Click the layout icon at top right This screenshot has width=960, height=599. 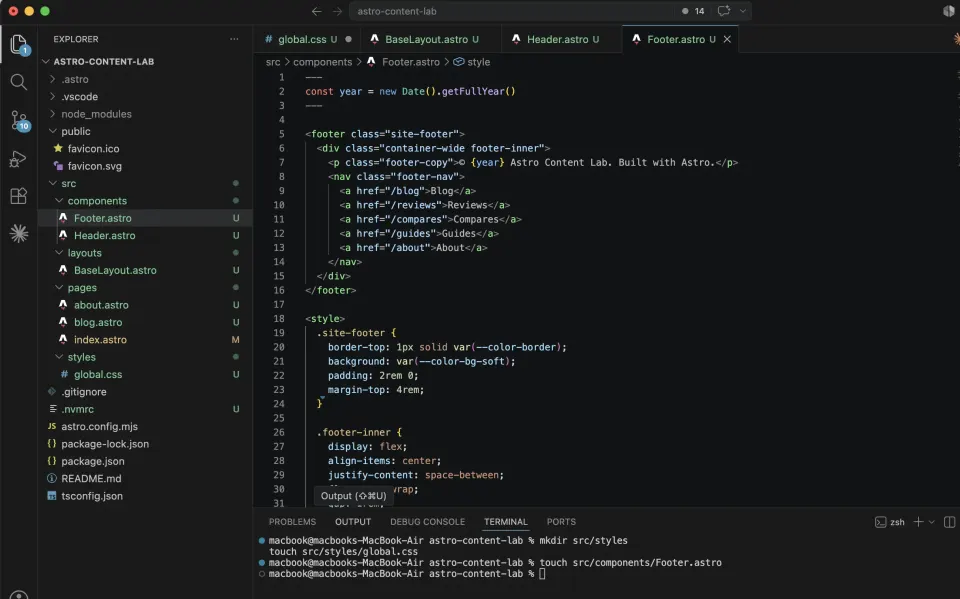point(949,11)
